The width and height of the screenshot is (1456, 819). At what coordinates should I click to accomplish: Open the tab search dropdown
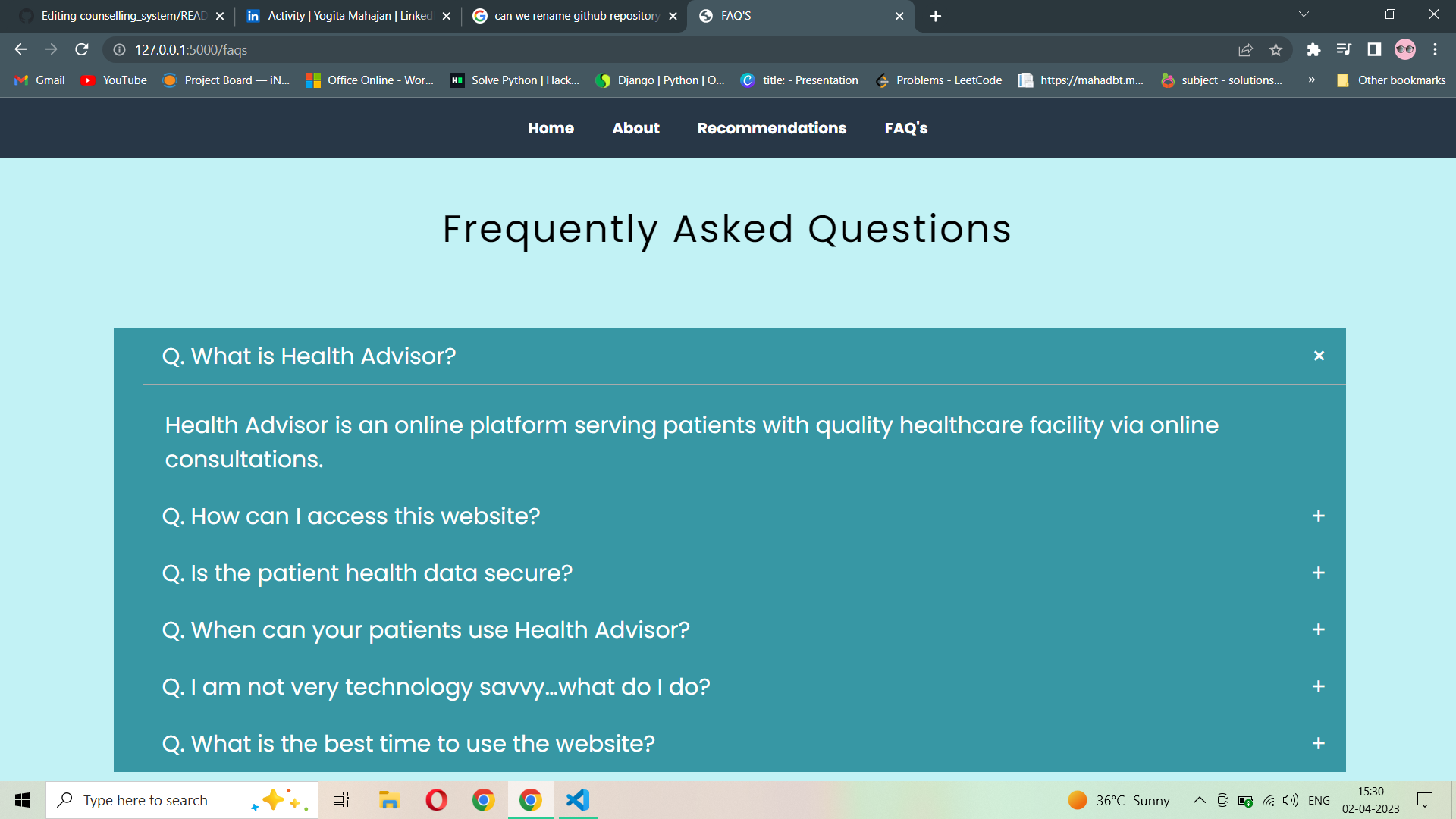[x=1303, y=14]
